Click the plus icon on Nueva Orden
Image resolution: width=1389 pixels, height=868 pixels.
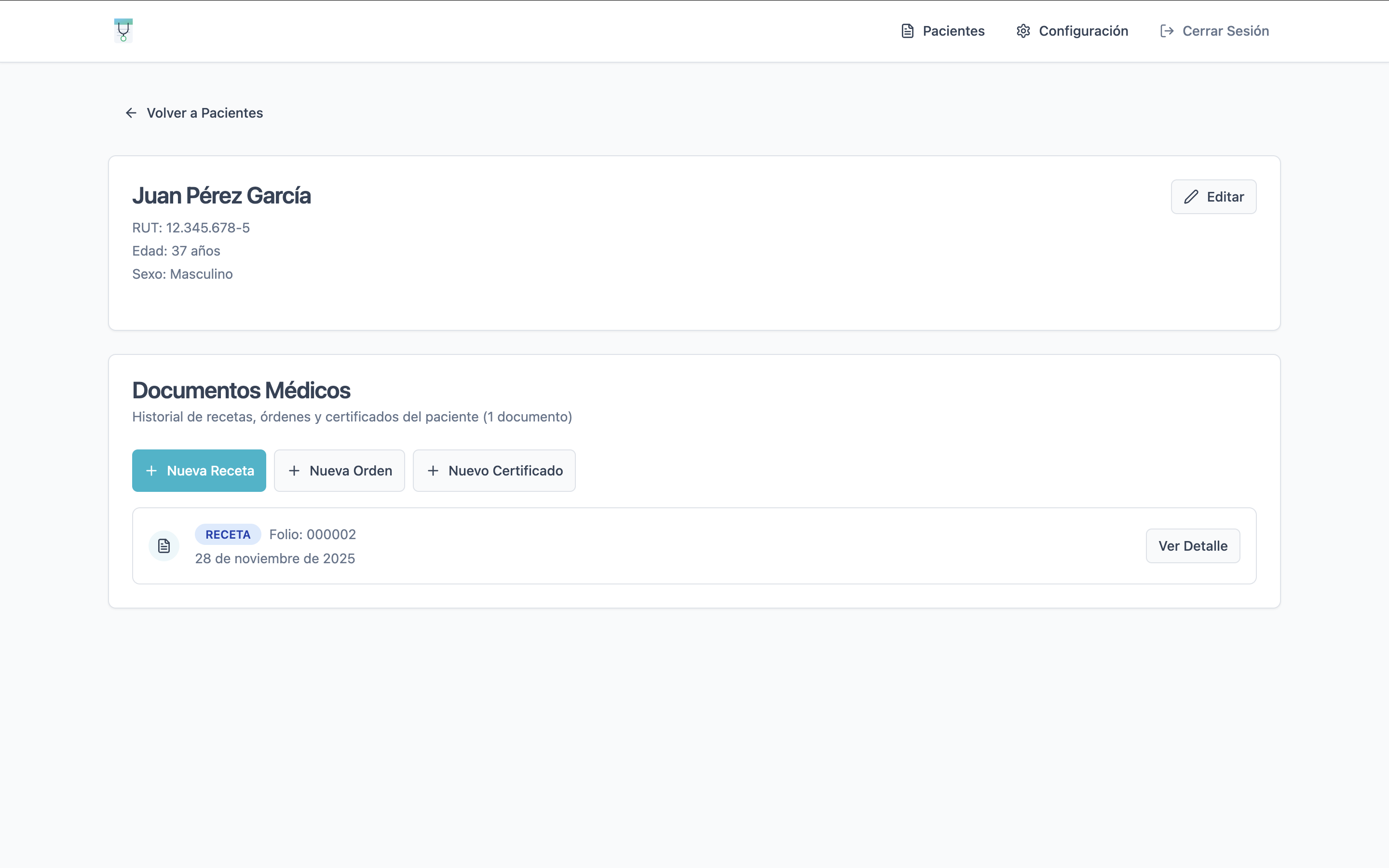click(295, 471)
